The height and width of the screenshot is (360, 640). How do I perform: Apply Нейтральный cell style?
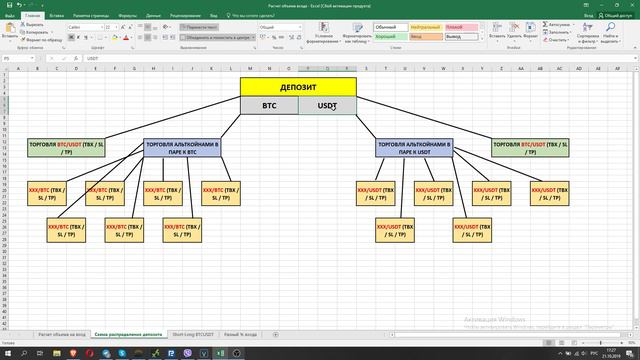tap(426, 27)
